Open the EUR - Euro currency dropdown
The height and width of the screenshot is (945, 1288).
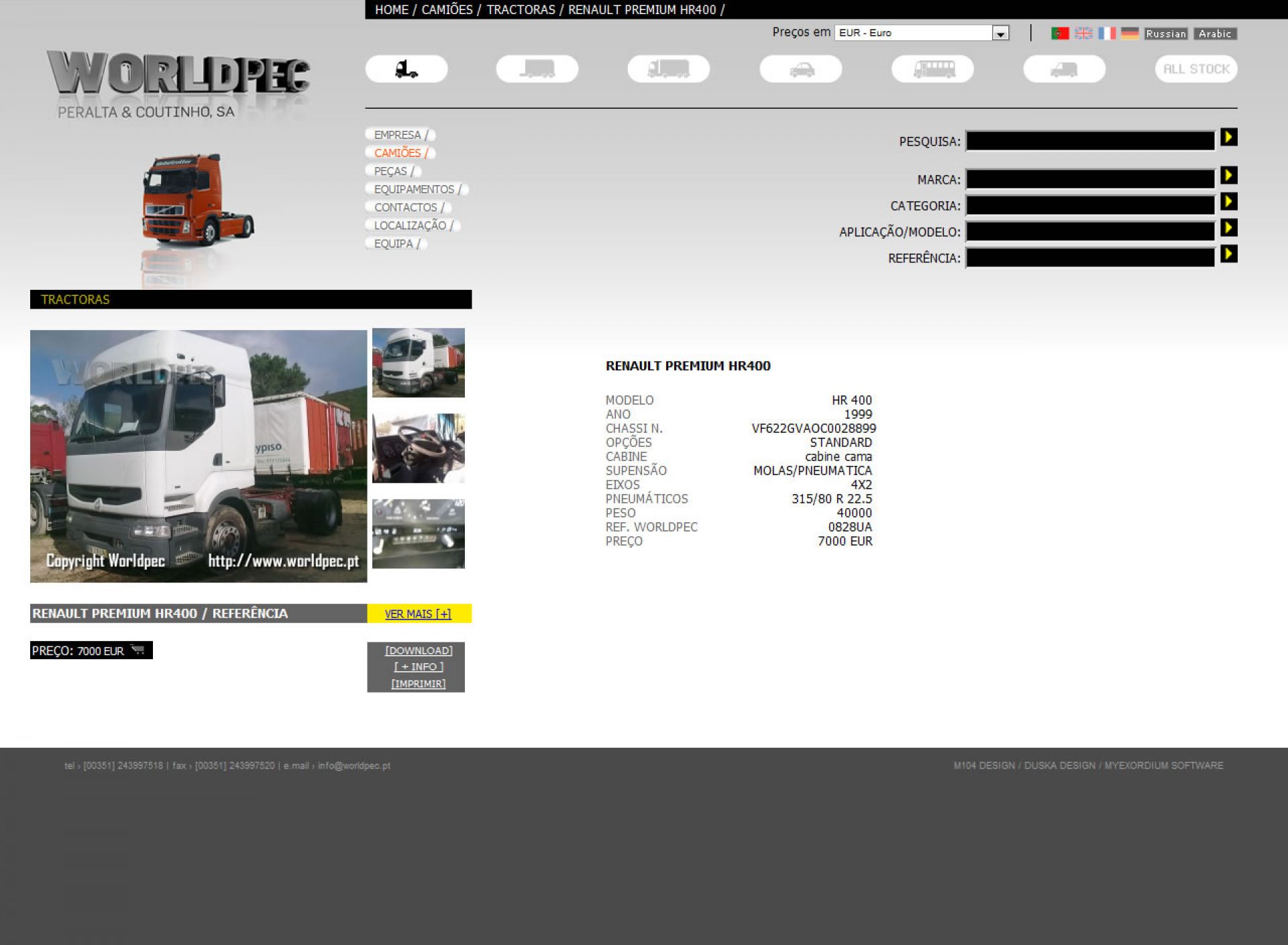(x=921, y=33)
